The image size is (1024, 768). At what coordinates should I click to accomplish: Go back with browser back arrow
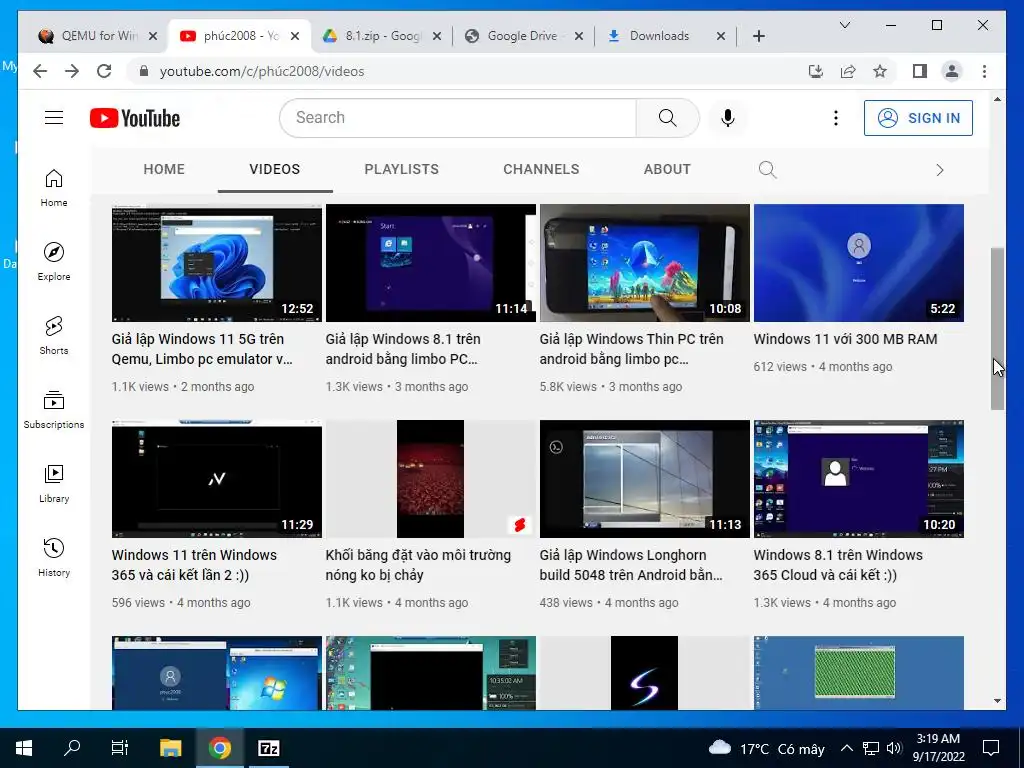click(40, 71)
